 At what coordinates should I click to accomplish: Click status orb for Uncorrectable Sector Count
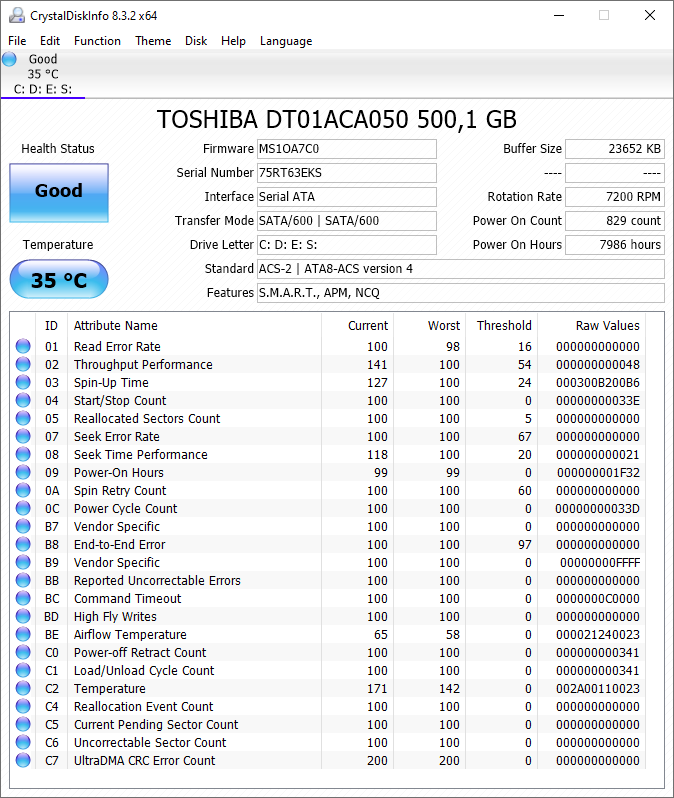(x=23, y=742)
